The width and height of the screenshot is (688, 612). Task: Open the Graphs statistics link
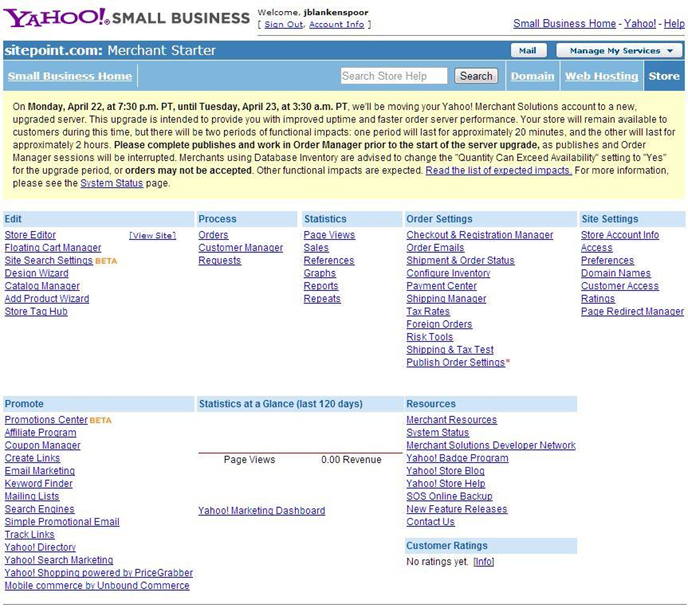(319, 273)
